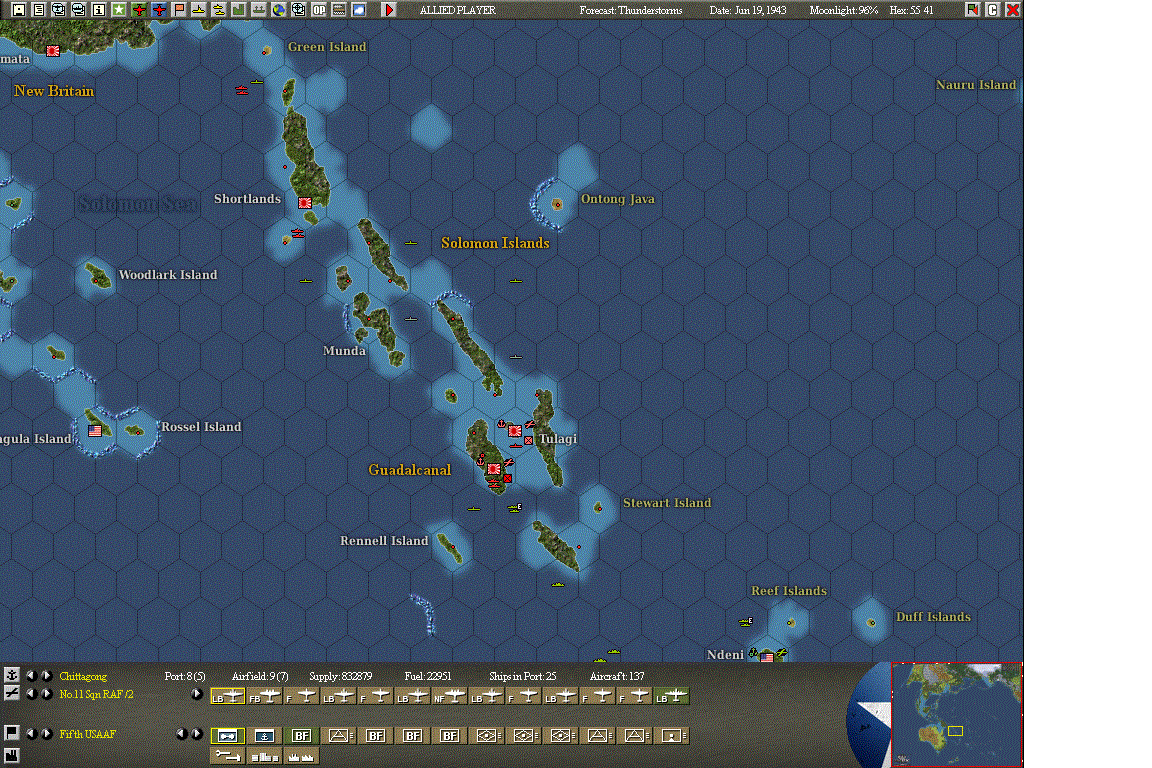Click the globe strategic map icon
The width and height of the screenshot is (1152, 768).
278,10
